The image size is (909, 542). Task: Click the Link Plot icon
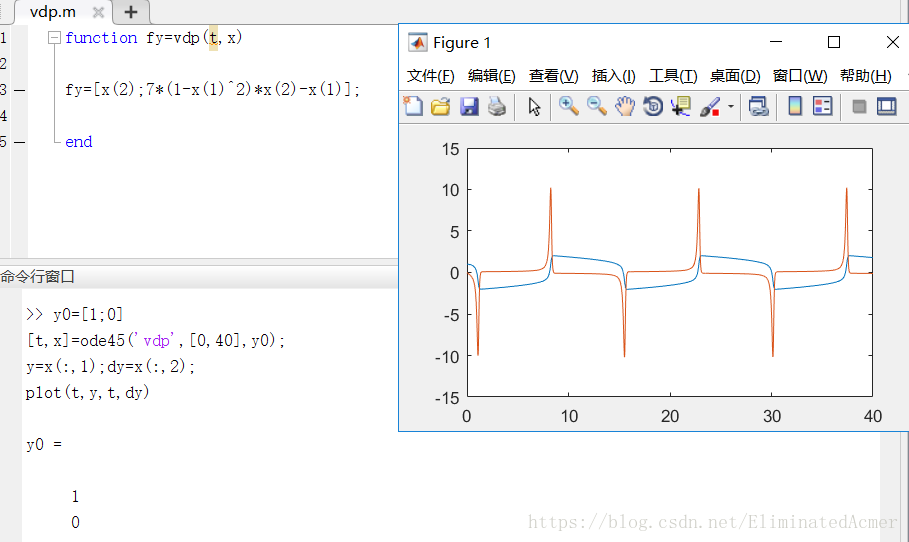coord(758,106)
